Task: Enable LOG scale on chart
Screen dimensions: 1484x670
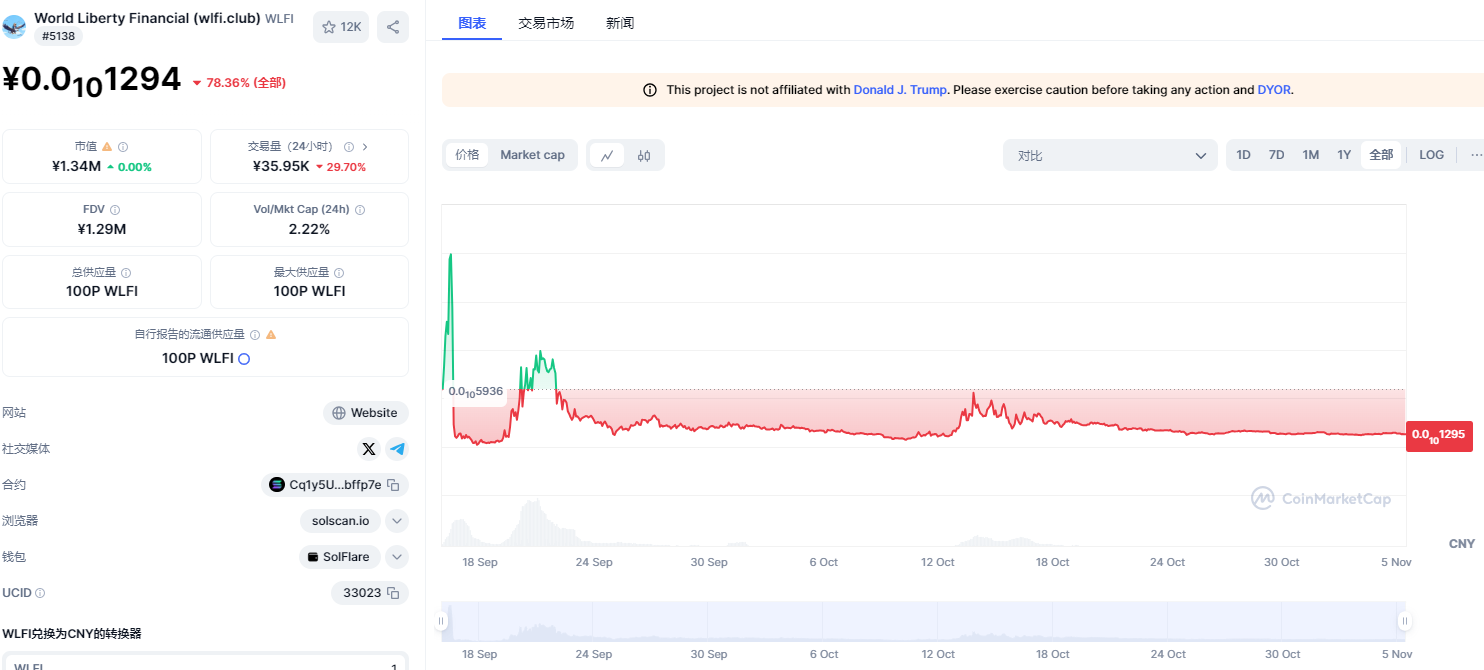Action: 1431,155
